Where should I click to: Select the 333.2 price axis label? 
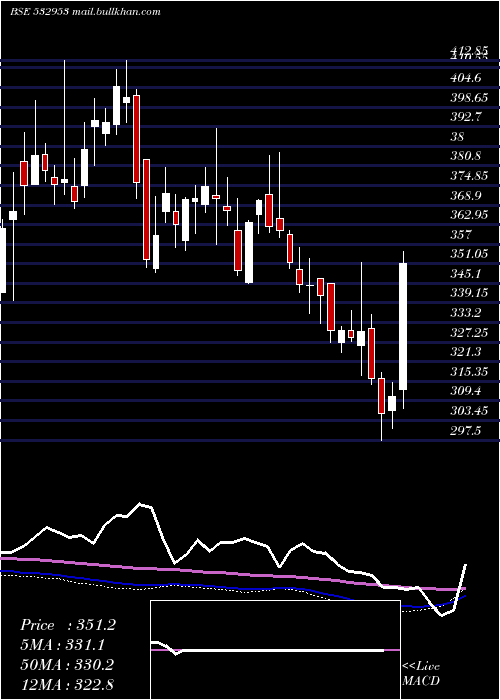[466, 312]
